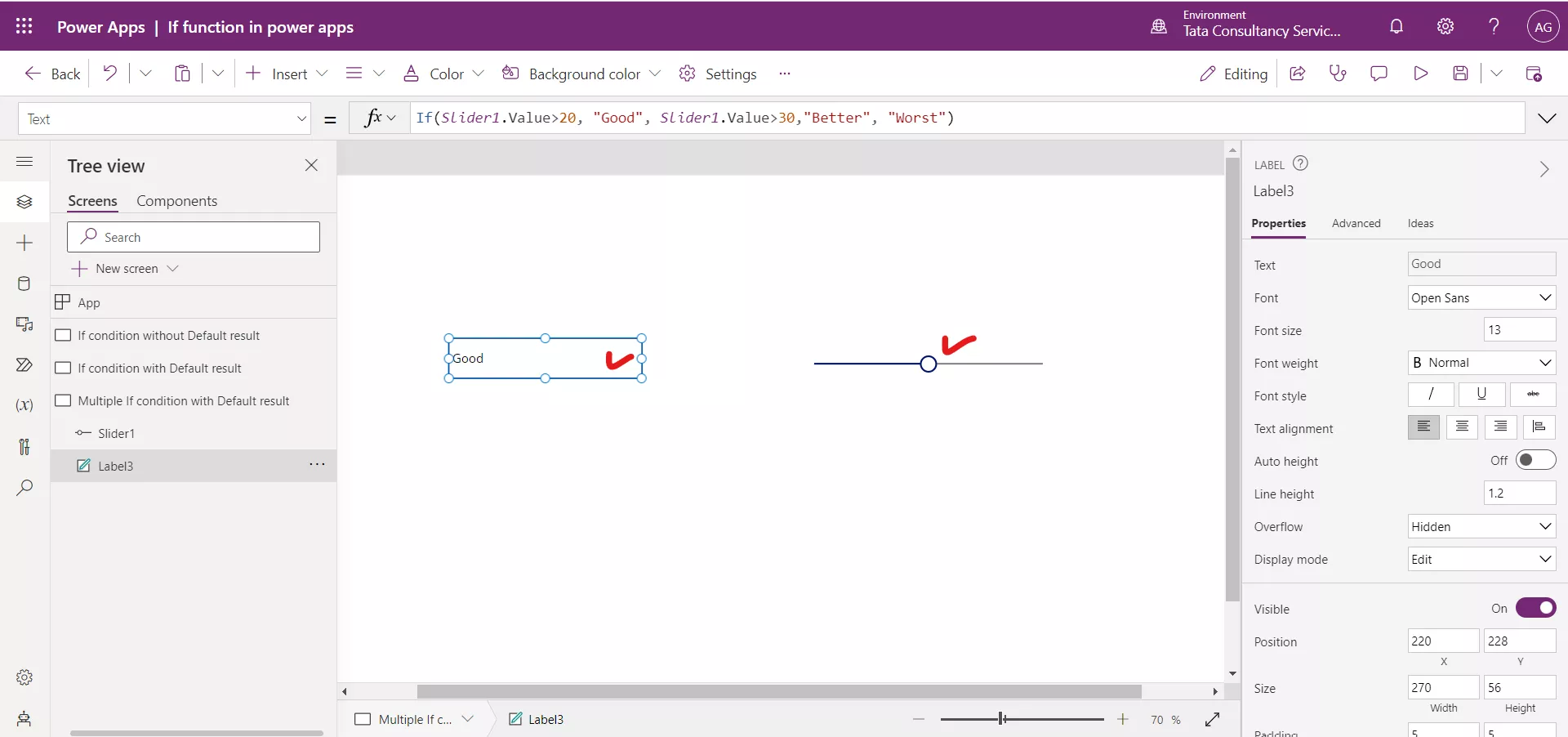
Task: Switch to the Advanced tab
Action: tap(1356, 223)
